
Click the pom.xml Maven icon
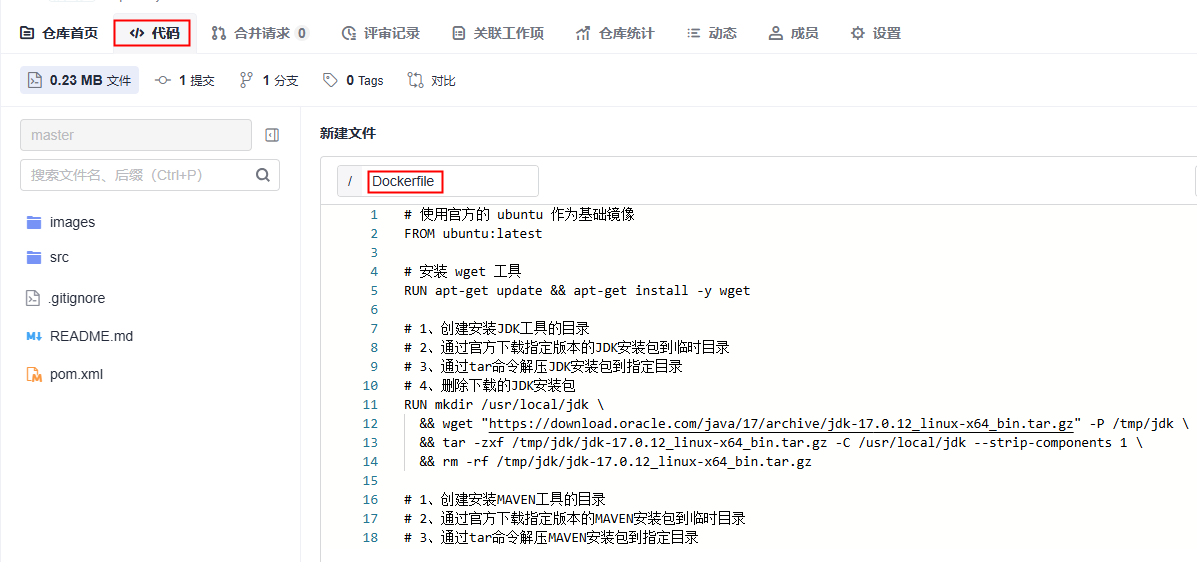click(x=34, y=374)
